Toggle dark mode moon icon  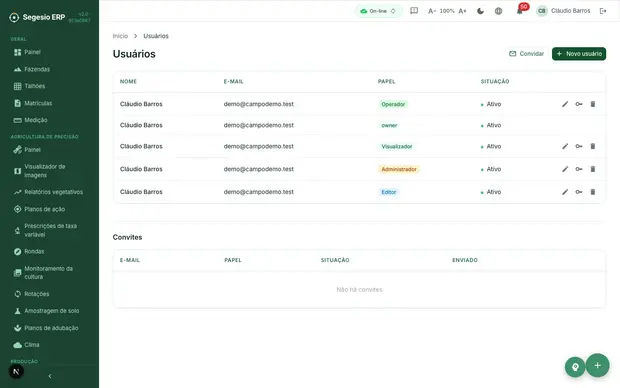[x=480, y=11]
